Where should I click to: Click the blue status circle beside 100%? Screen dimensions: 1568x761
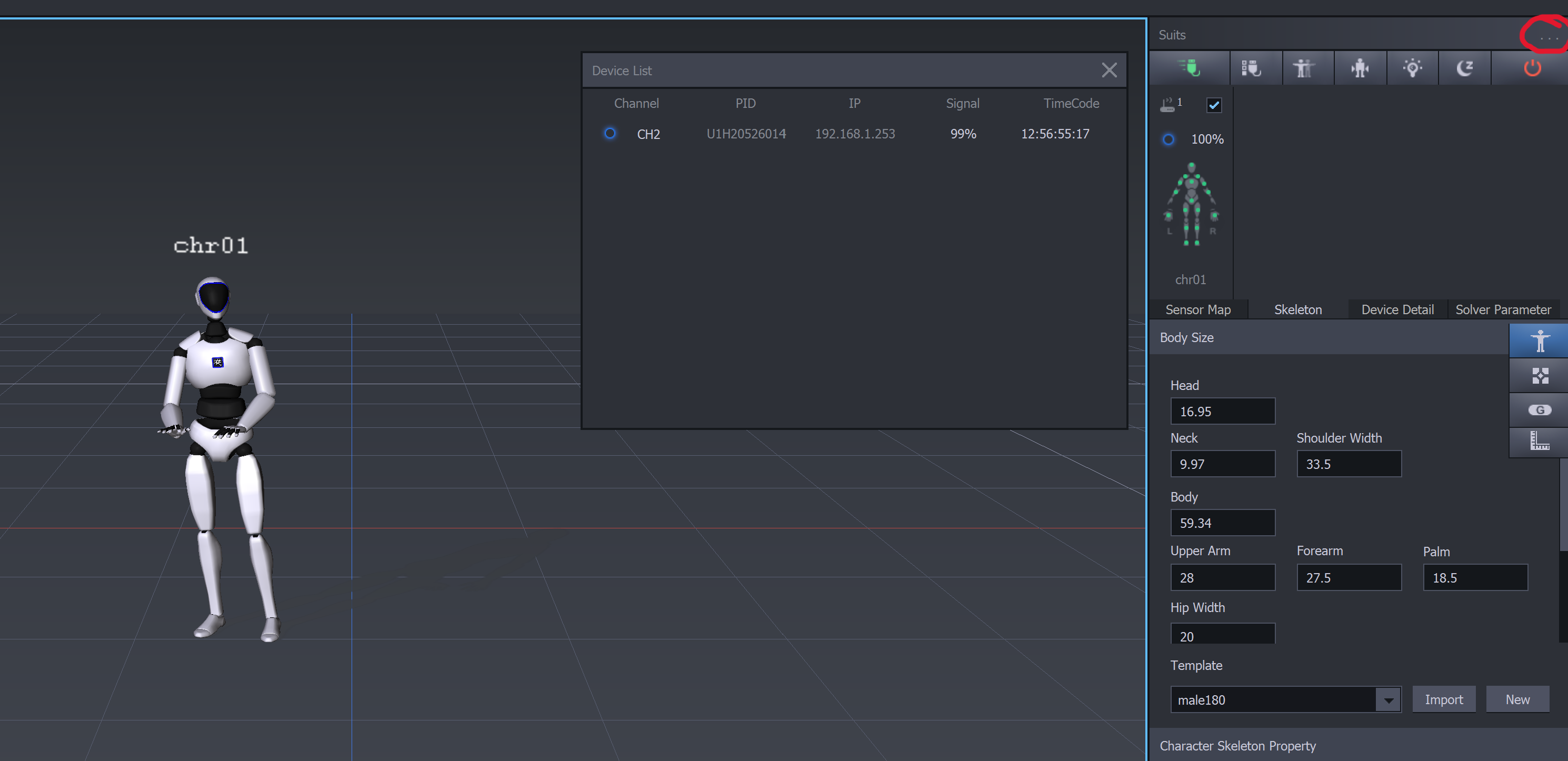coord(1168,139)
